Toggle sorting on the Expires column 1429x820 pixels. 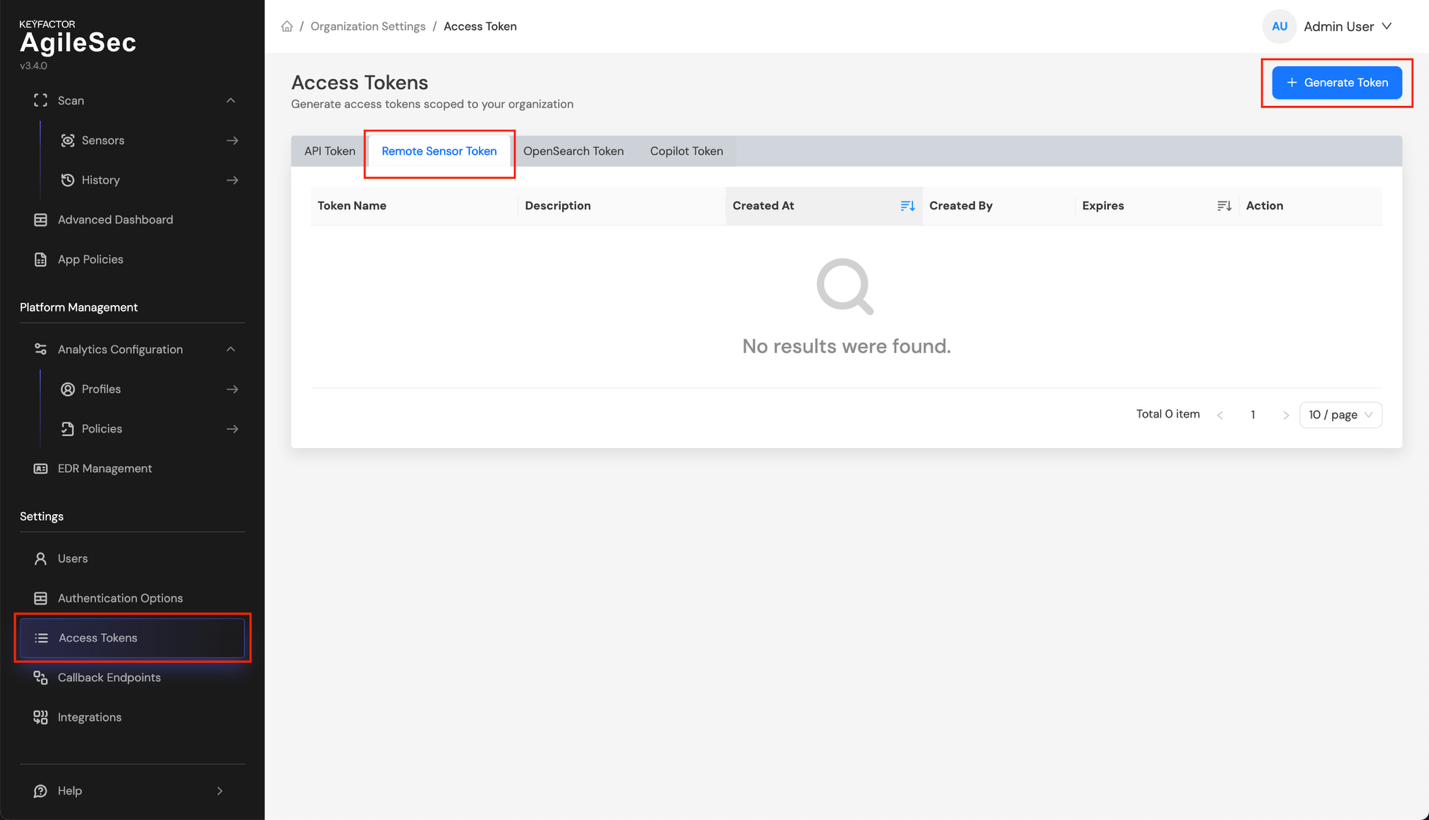tap(1222, 205)
